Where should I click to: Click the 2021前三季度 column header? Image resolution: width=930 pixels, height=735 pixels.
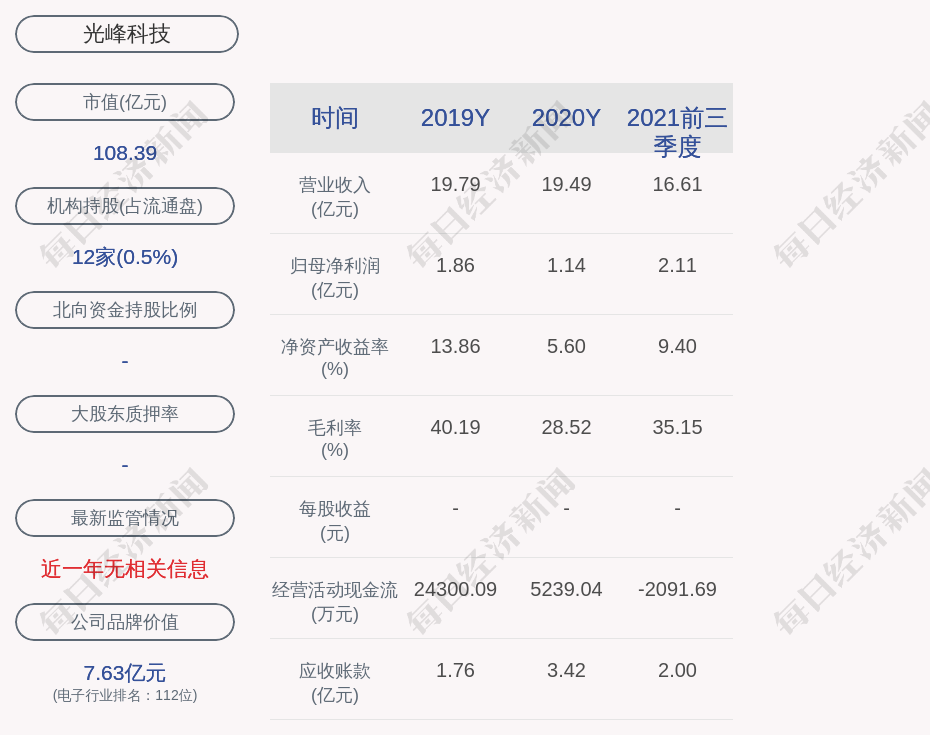pos(677,132)
